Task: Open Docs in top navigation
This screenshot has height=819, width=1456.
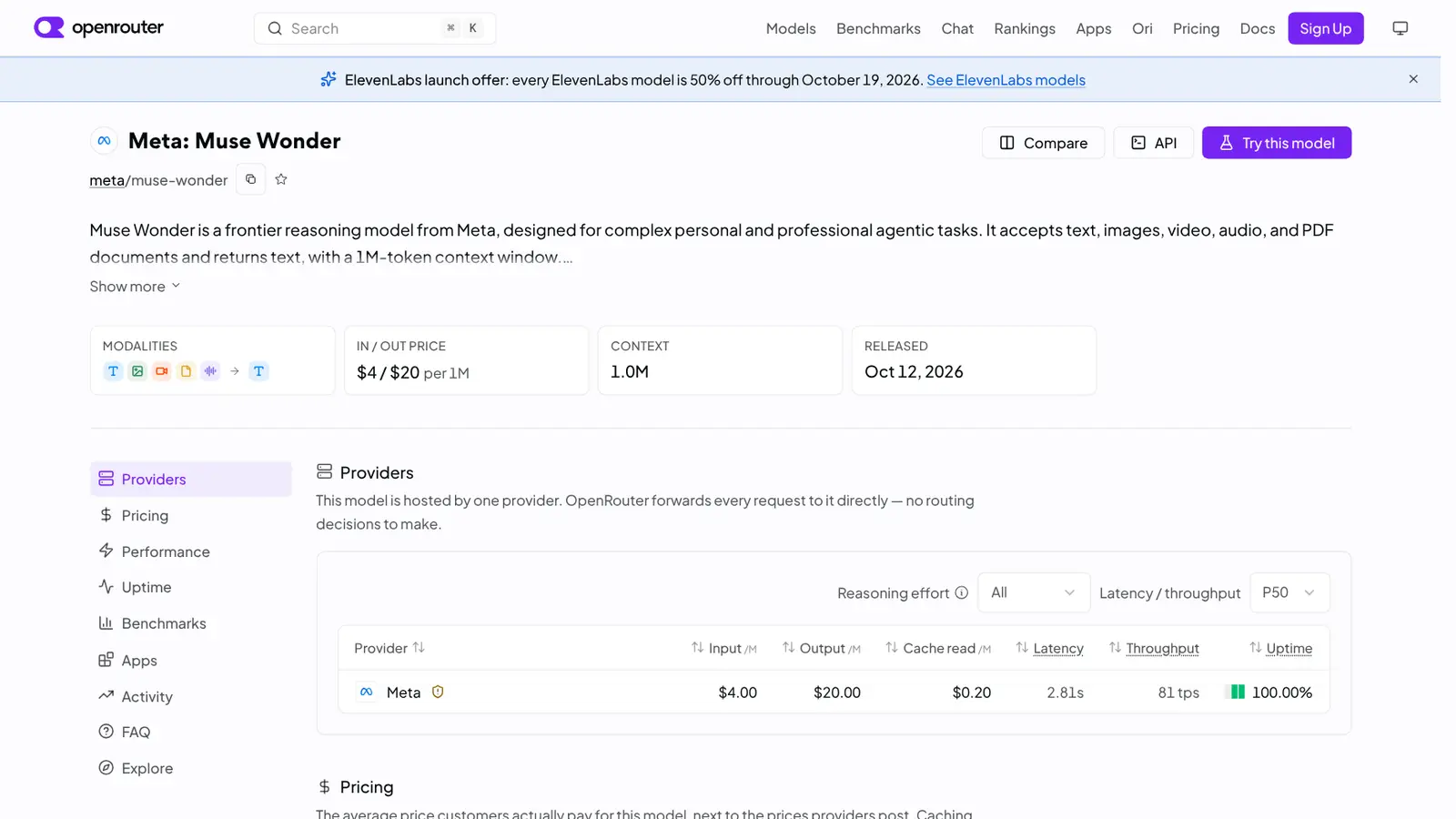Action: click(x=1257, y=28)
